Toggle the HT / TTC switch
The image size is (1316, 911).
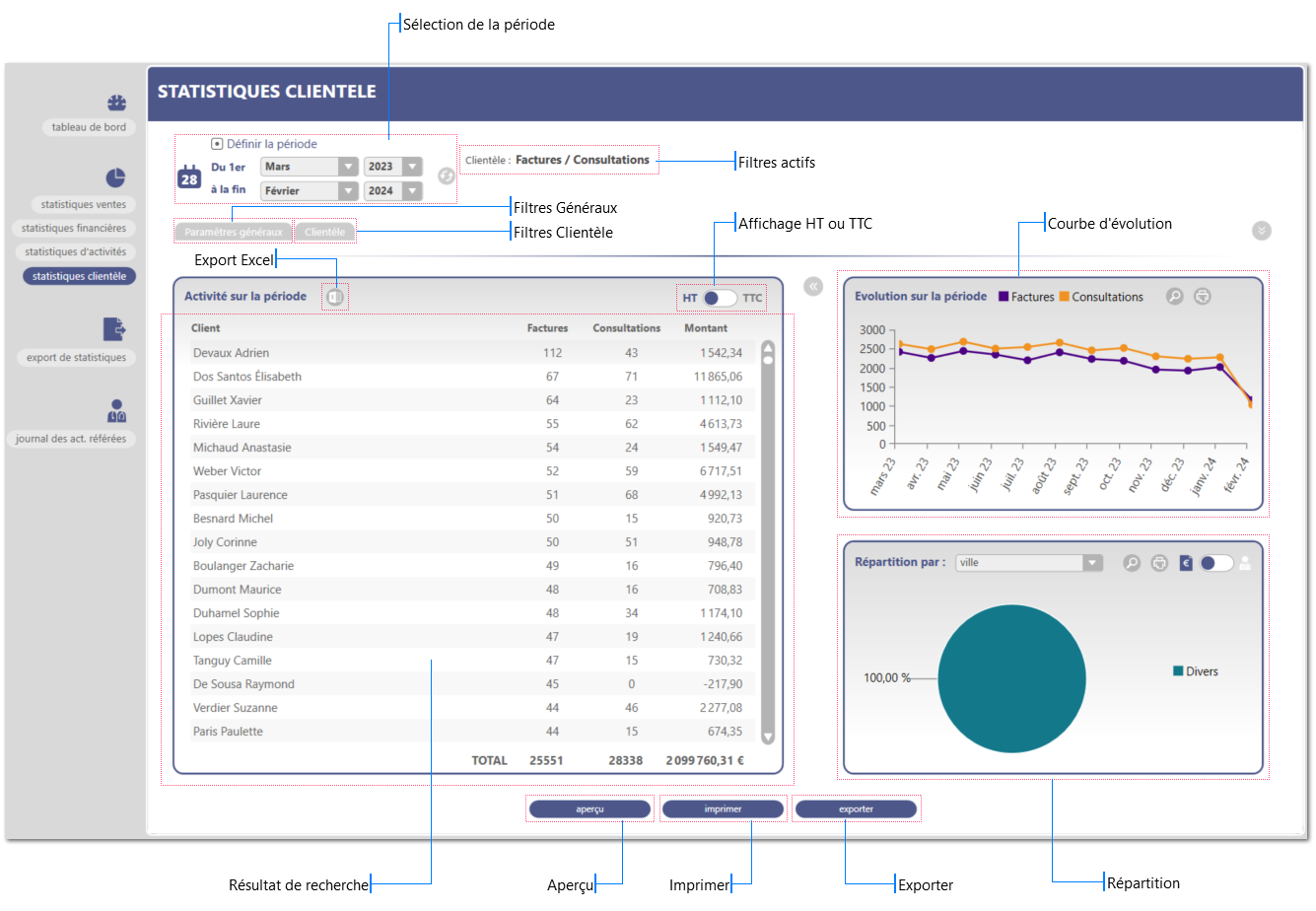[x=721, y=298]
